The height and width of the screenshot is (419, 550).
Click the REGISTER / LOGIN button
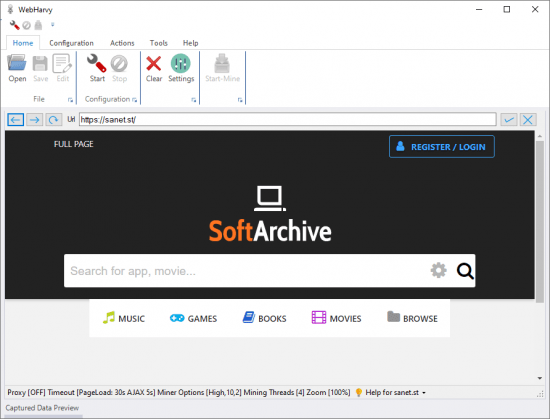442,147
